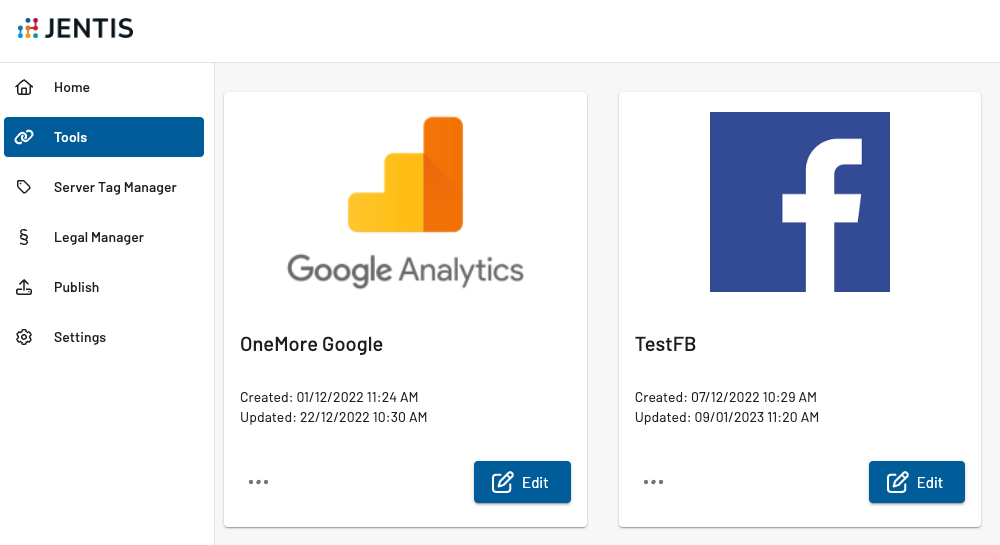Open three-dots menu on TestFB card
The image size is (1000, 545).
coord(653,482)
